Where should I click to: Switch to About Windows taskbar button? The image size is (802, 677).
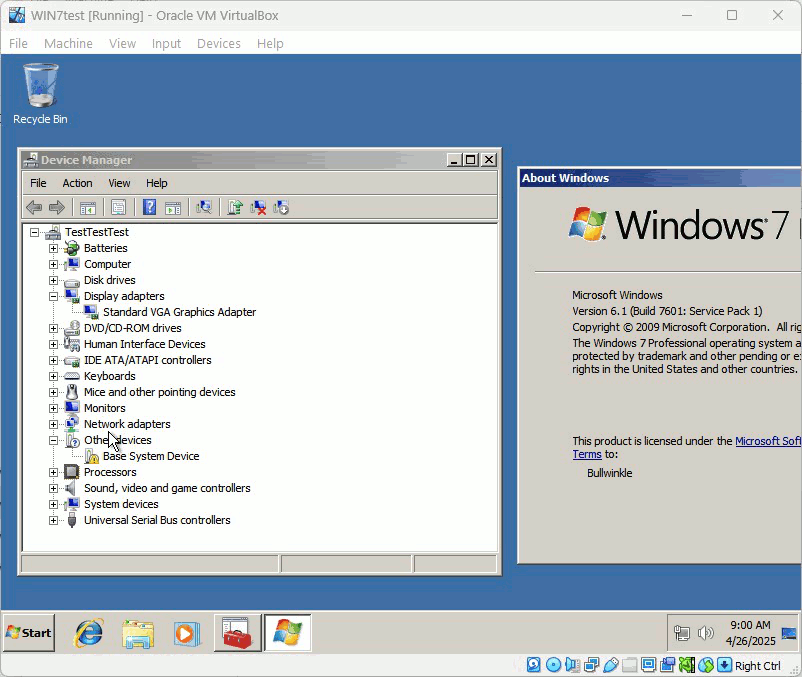(x=287, y=633)
